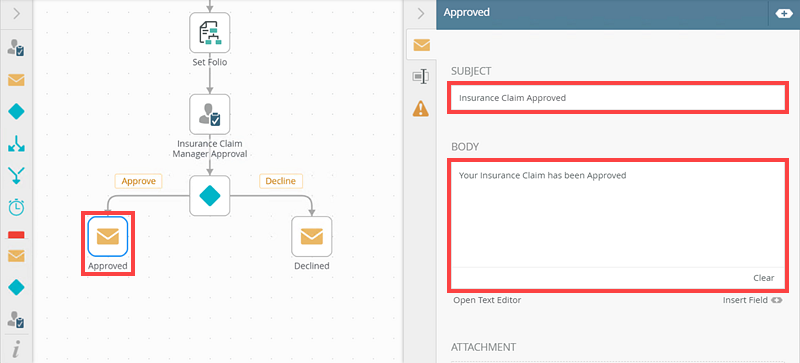
Task: Click Insert Field below the Body
Action: (x=752, y=300)
